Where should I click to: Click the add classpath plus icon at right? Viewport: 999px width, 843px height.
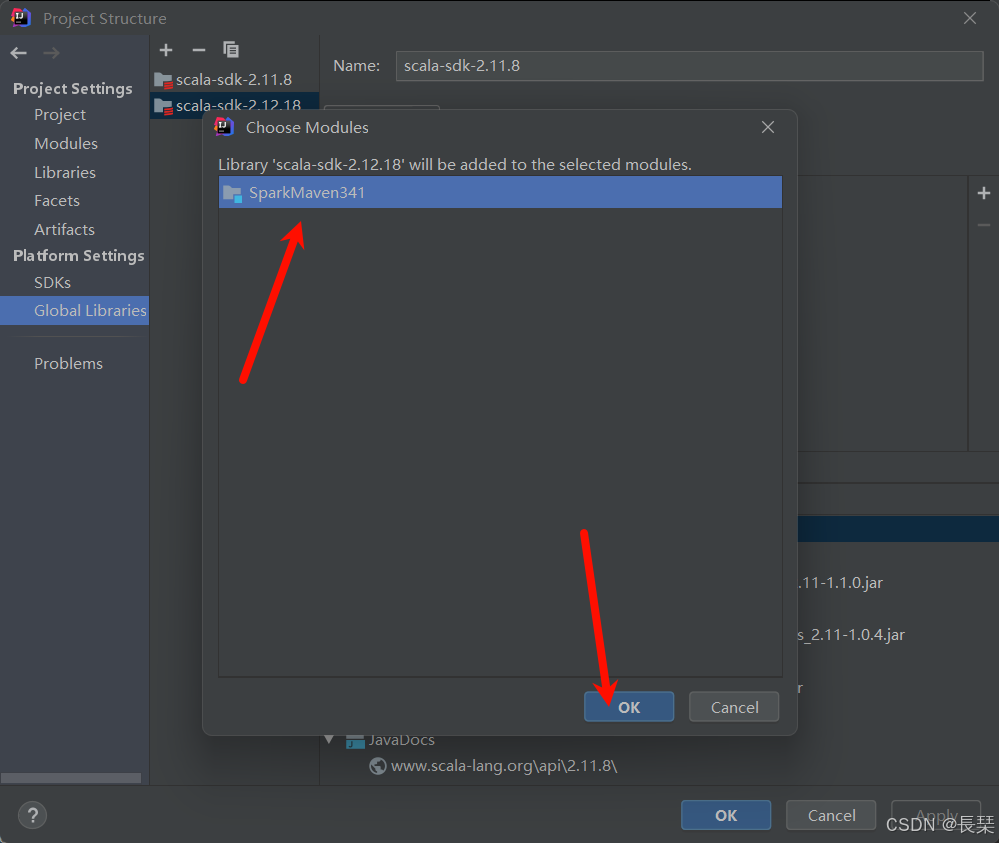[x=984, y=193]
